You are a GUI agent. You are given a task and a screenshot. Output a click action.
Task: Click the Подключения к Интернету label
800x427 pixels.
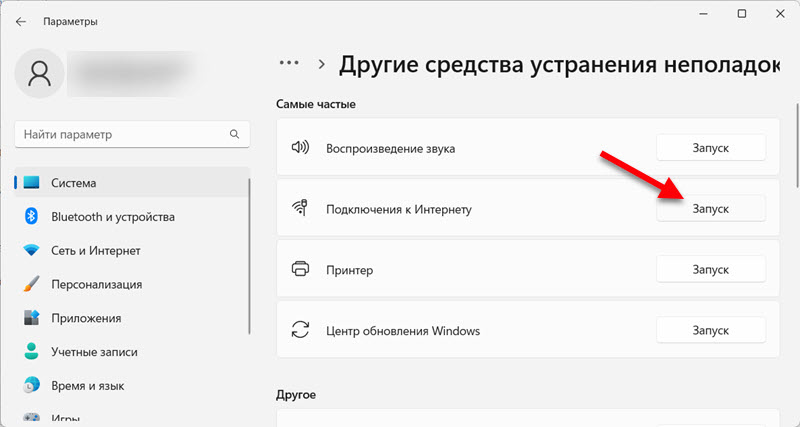(399, 209)
